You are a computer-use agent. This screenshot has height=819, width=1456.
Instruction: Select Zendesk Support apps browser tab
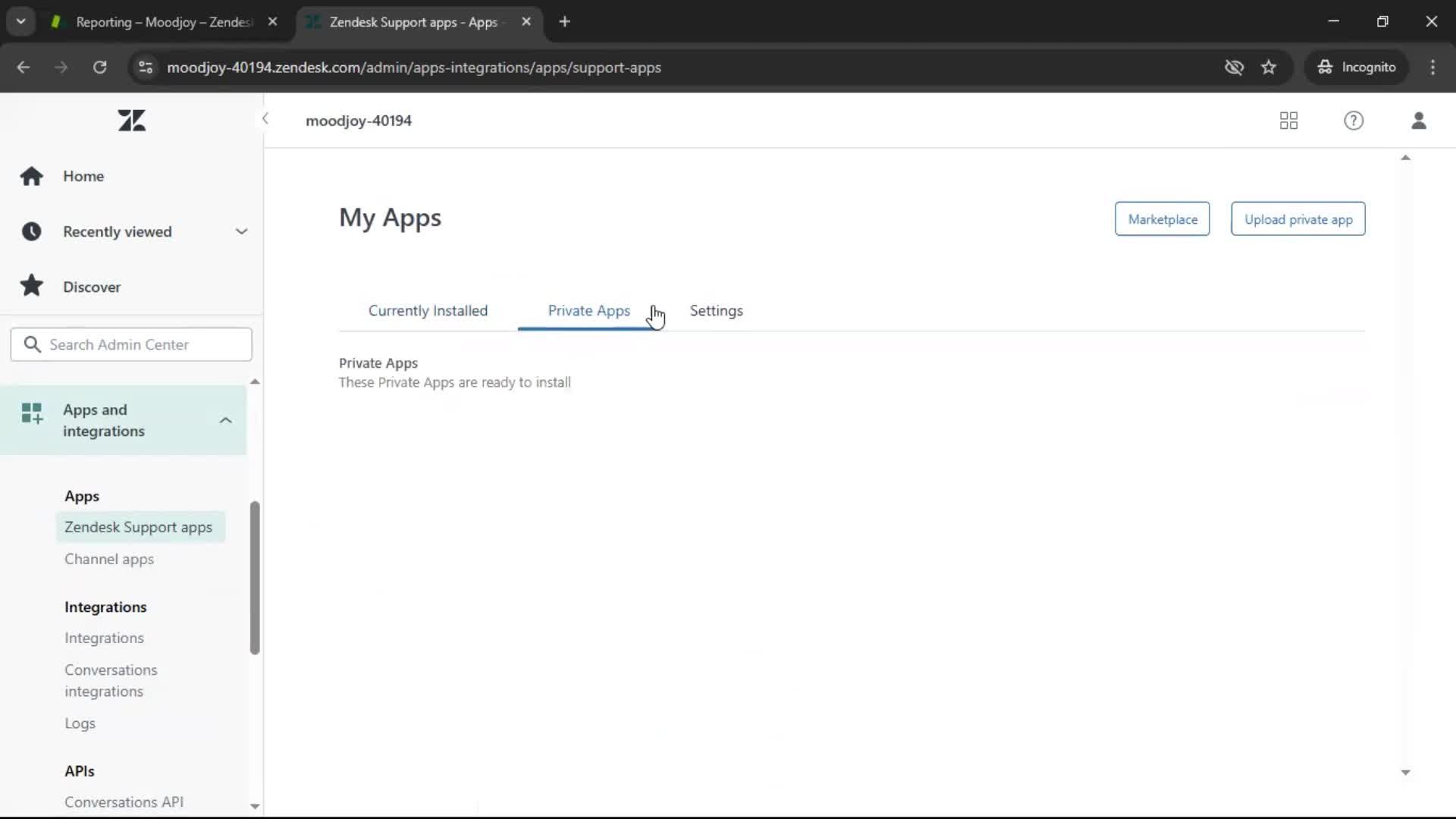click(413, 22)
